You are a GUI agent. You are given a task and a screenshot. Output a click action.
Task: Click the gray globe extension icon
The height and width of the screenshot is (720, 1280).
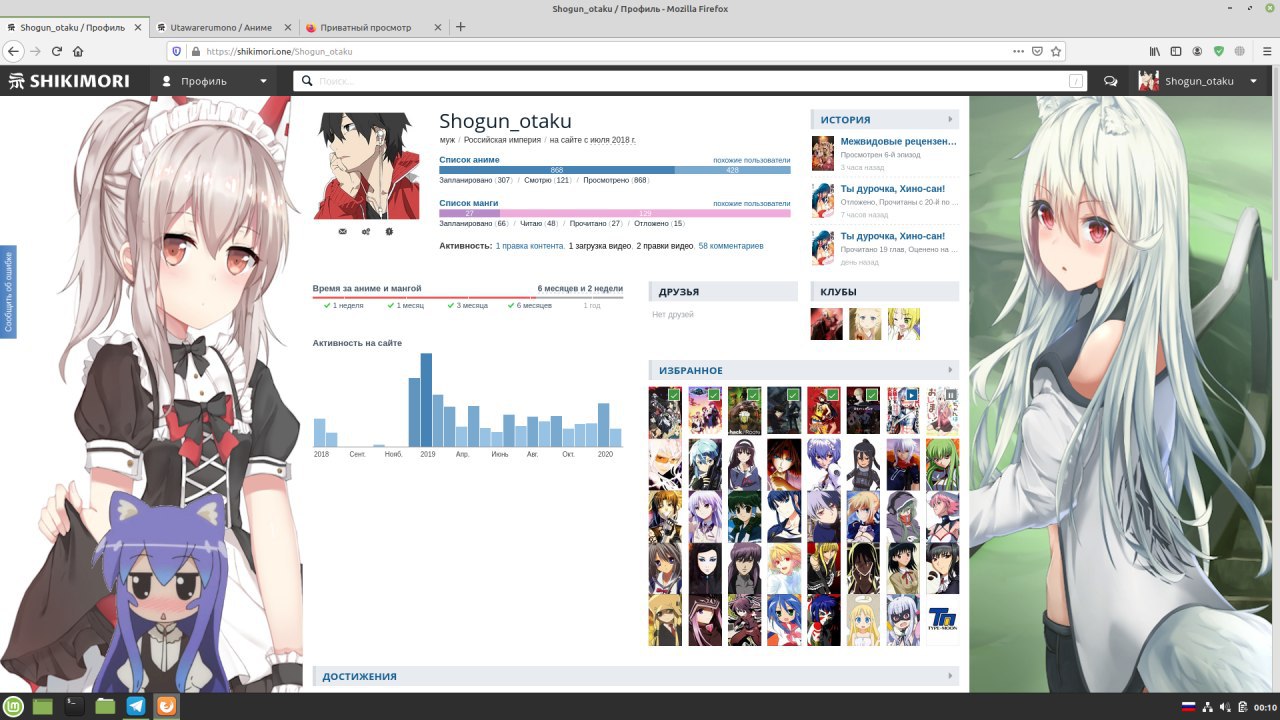coord(1240,51)
